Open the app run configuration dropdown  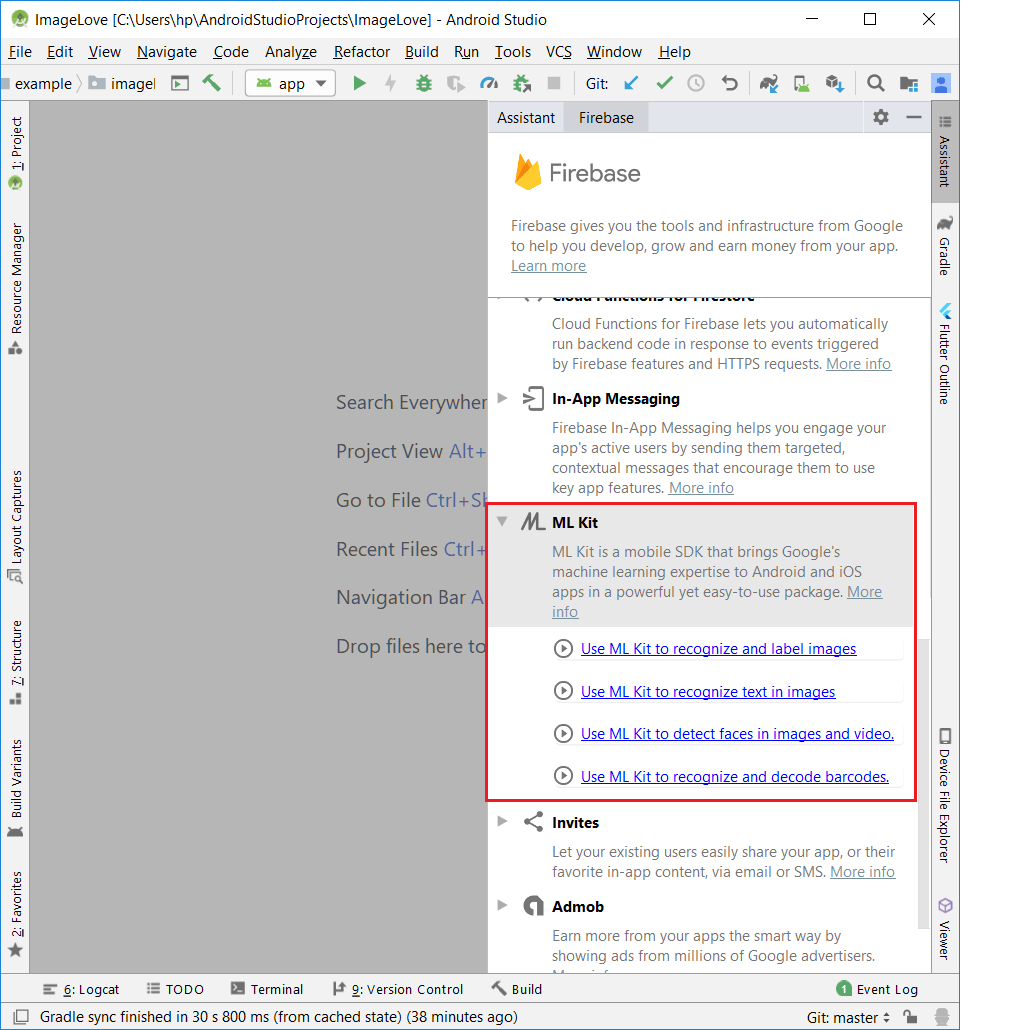point(290,84)
